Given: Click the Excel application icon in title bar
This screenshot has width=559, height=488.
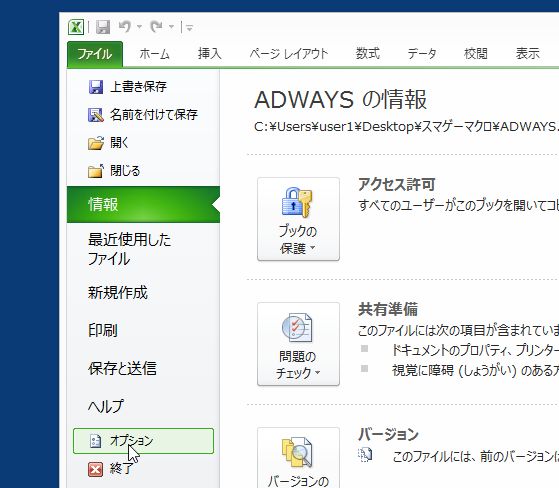Looking at the screenshot, I should point(76,27).
